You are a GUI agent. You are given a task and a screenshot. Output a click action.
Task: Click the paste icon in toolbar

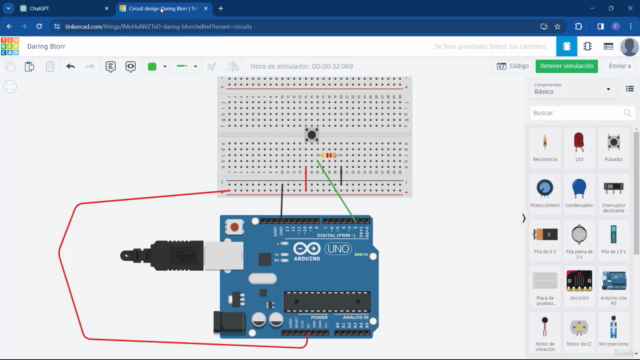coord(29,66)
